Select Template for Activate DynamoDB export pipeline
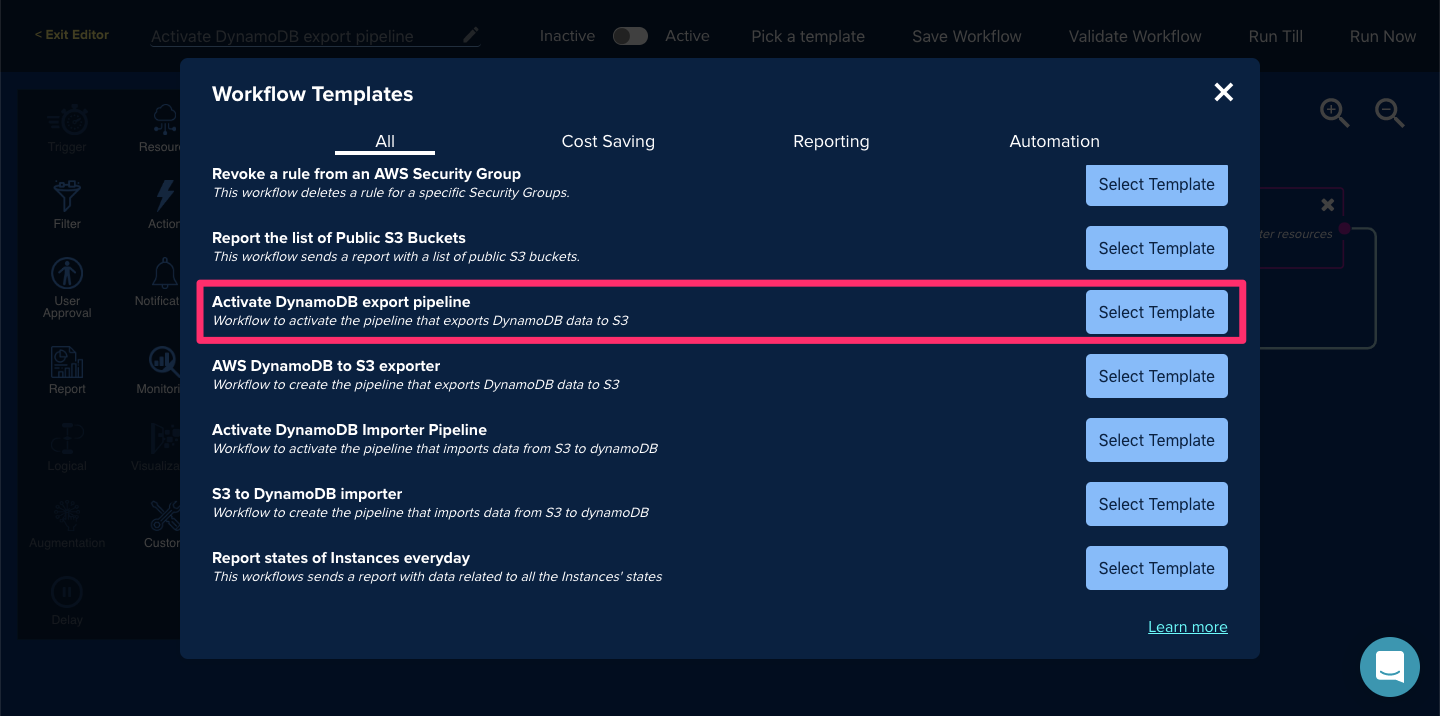This screenshot has height=716, width=1440. (1157, 312)
